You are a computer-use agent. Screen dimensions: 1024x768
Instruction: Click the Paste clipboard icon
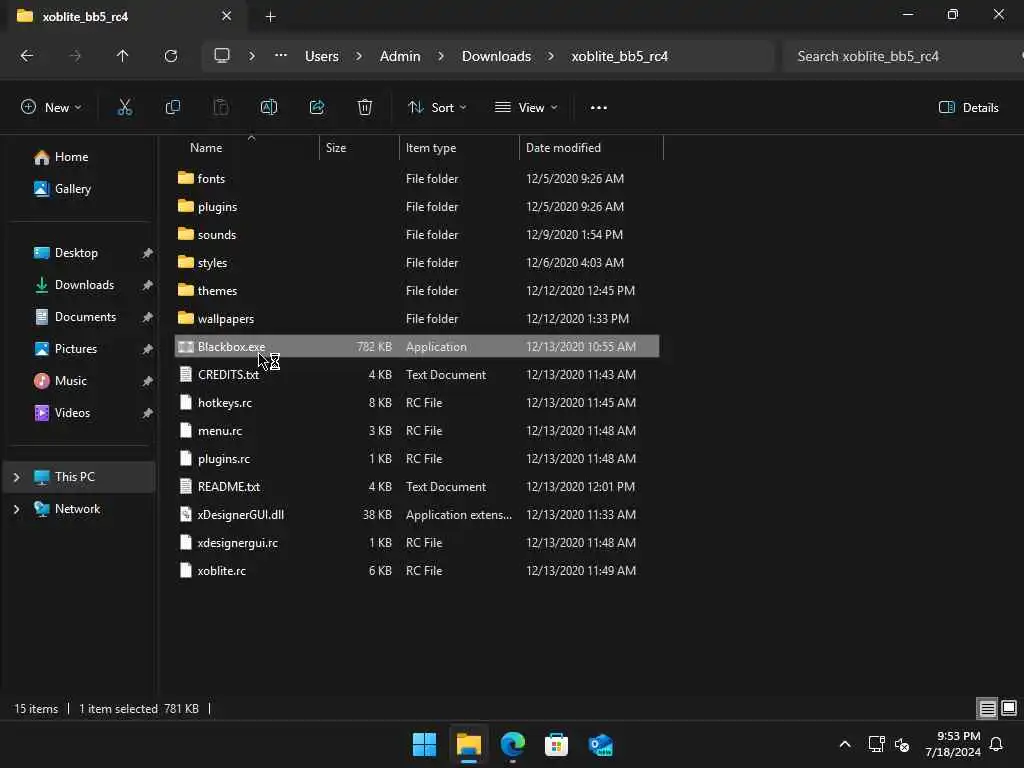pyautogui.click(x=221, y=108)
